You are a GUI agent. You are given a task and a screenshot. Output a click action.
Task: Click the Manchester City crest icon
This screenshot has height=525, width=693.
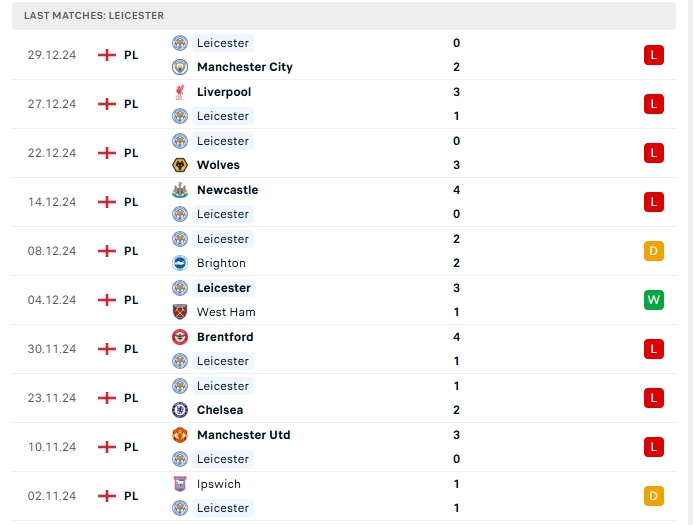pos(180,67)
